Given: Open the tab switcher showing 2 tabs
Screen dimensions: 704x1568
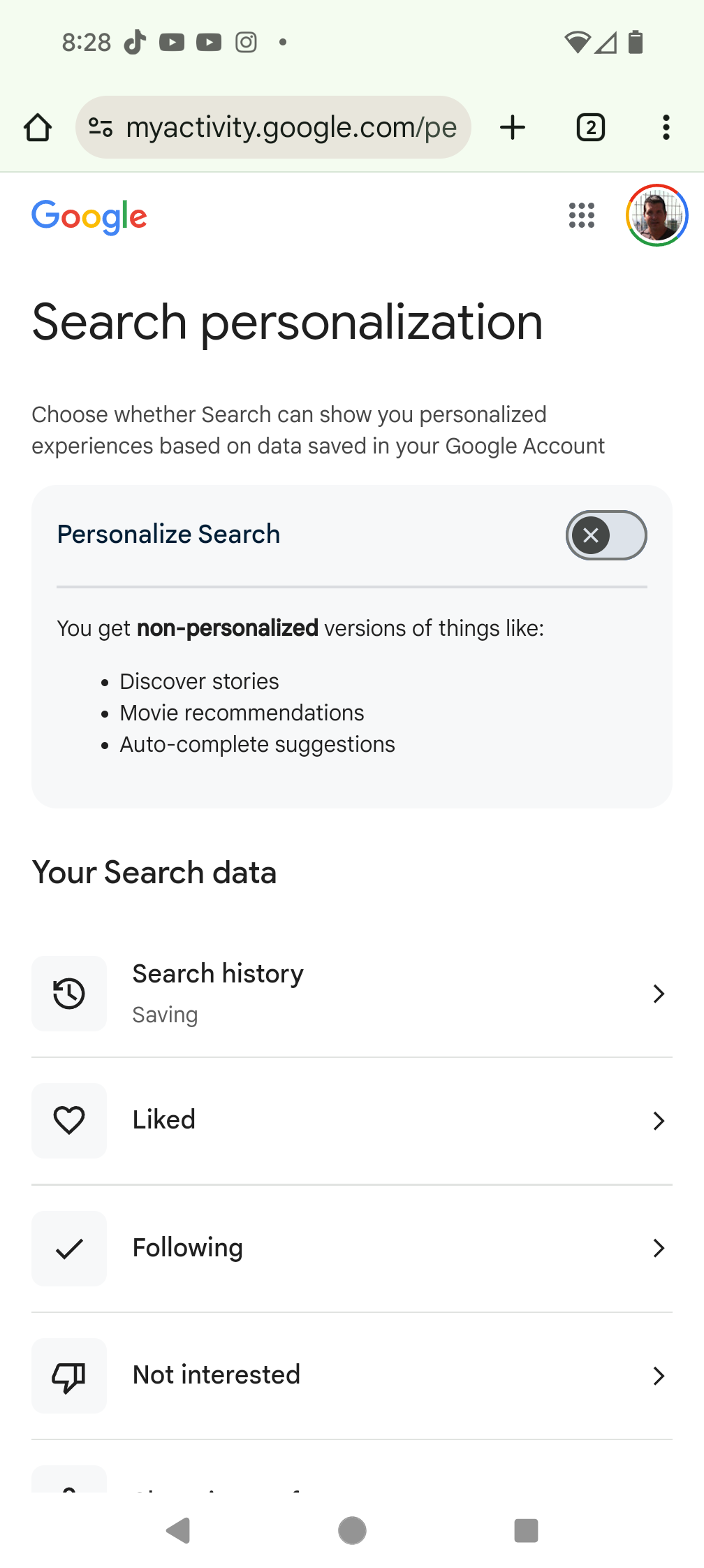Looking at the screenshot, I should coord(591,128).
